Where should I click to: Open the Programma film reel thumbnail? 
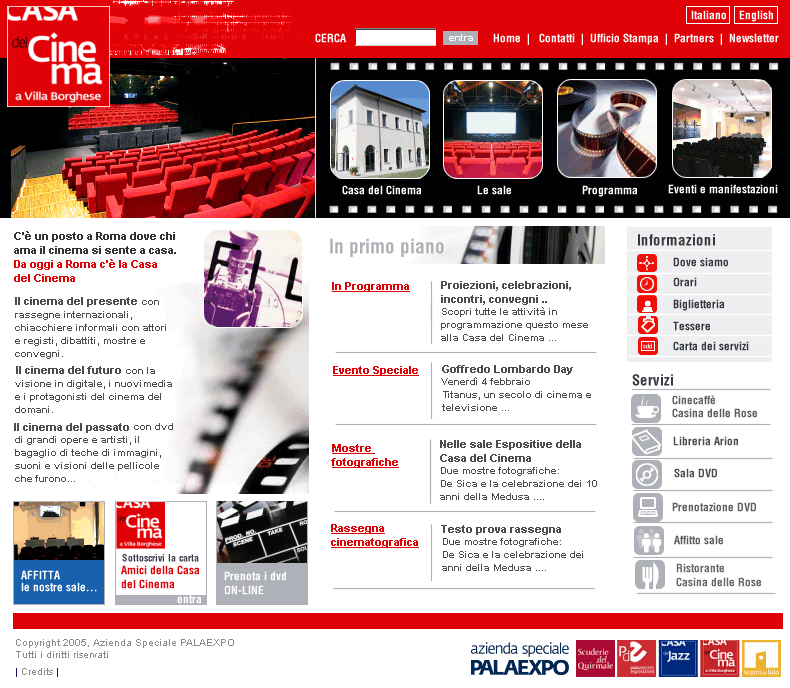coord(607,128)
